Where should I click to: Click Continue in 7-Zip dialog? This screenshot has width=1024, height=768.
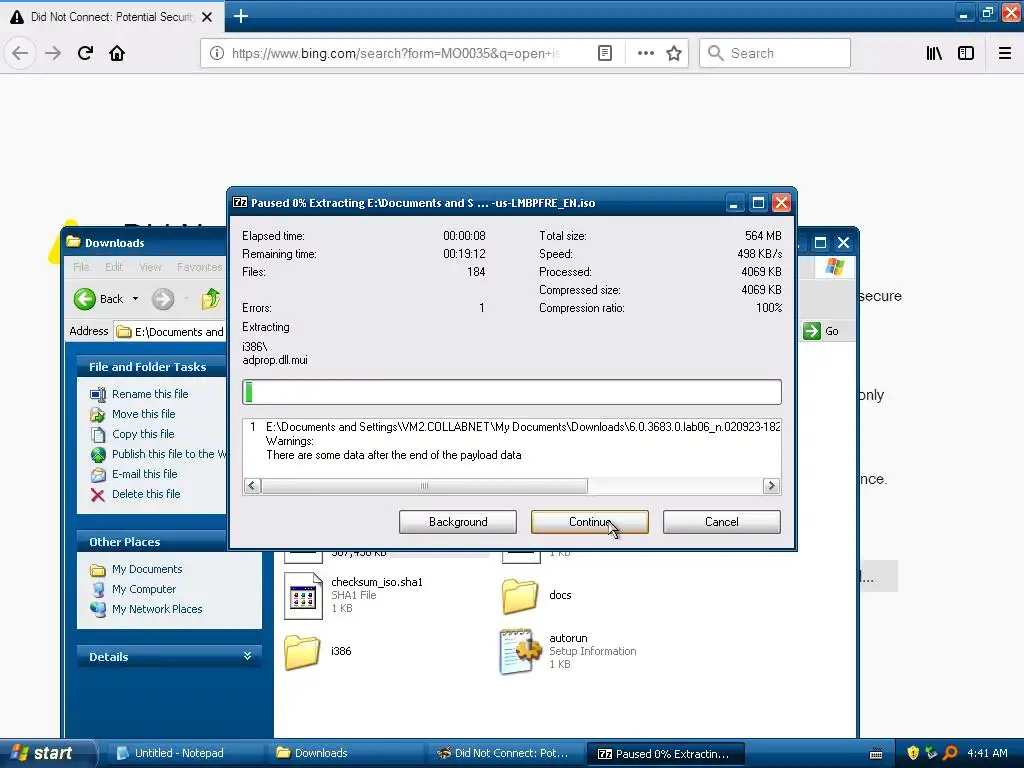pos(590,522)
